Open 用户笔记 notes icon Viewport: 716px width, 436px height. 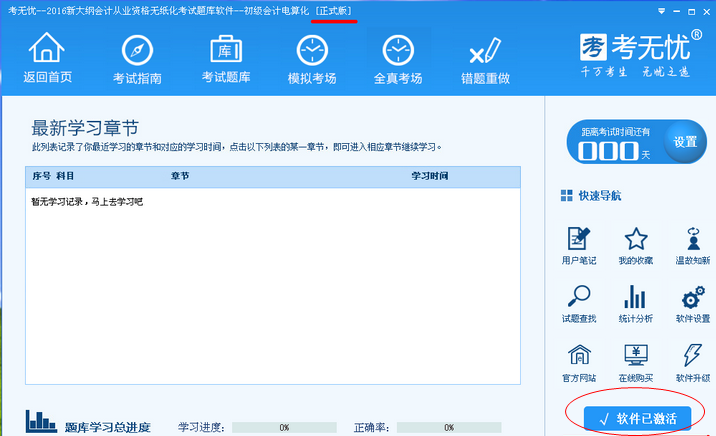(579, 247)
